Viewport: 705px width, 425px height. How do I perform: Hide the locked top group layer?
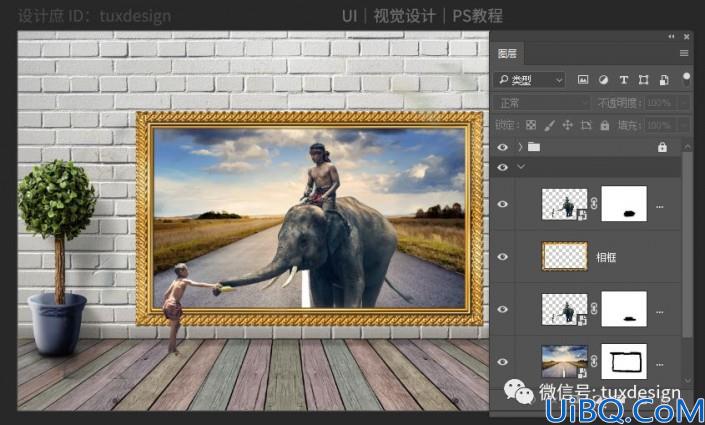click(503, 147)
